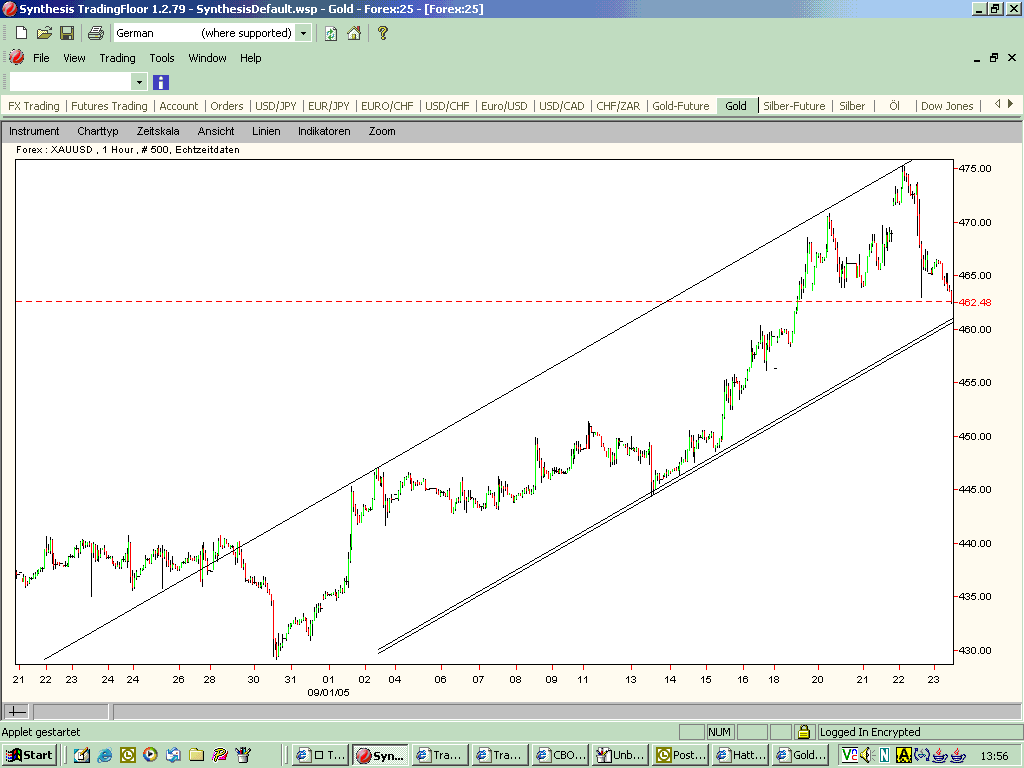1024x768 pixels.
Task: Click the Print icon
Action: [95, 33]
